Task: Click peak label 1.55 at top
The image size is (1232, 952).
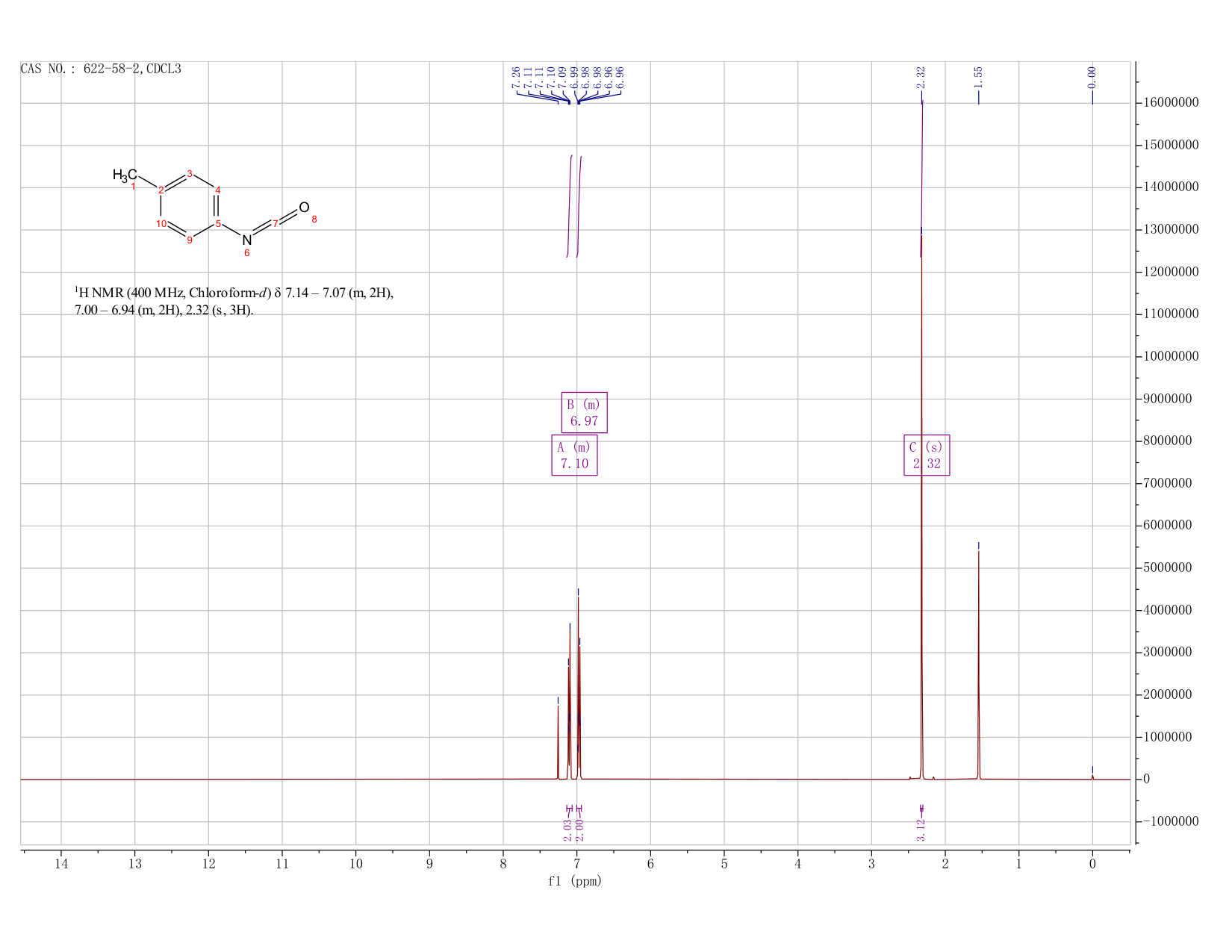Action: click(x=978, y=77)
